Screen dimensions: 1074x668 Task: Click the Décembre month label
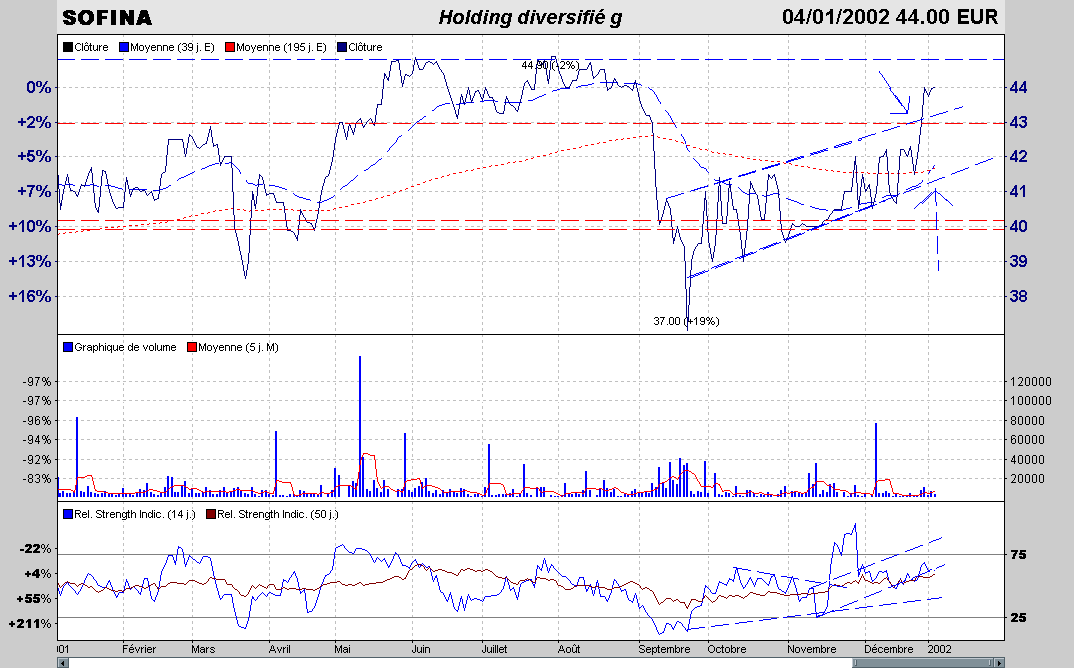(888, 650)
